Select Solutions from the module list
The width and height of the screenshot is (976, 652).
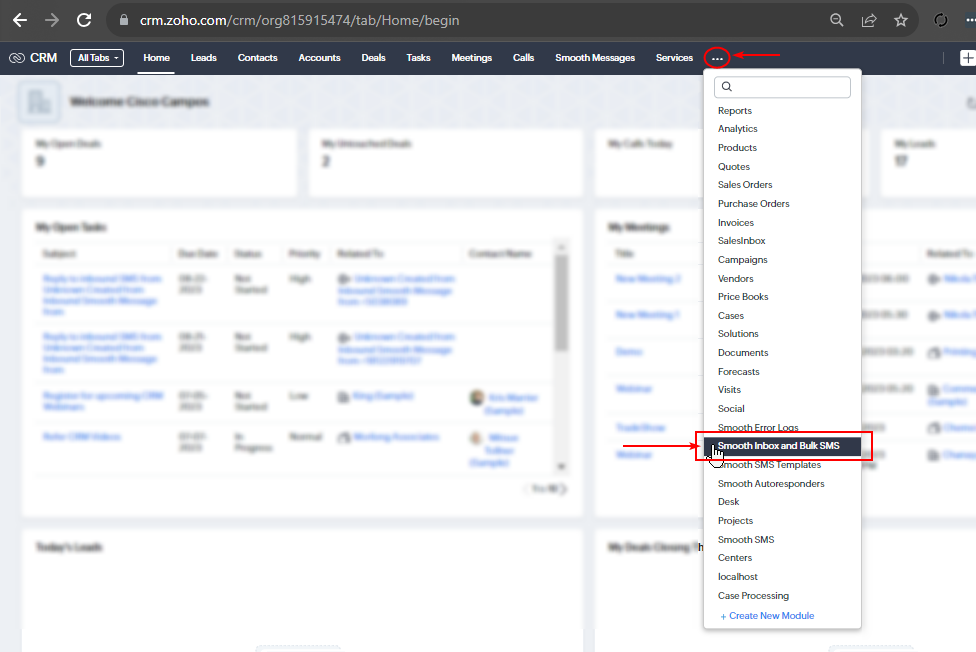[738, 334]
